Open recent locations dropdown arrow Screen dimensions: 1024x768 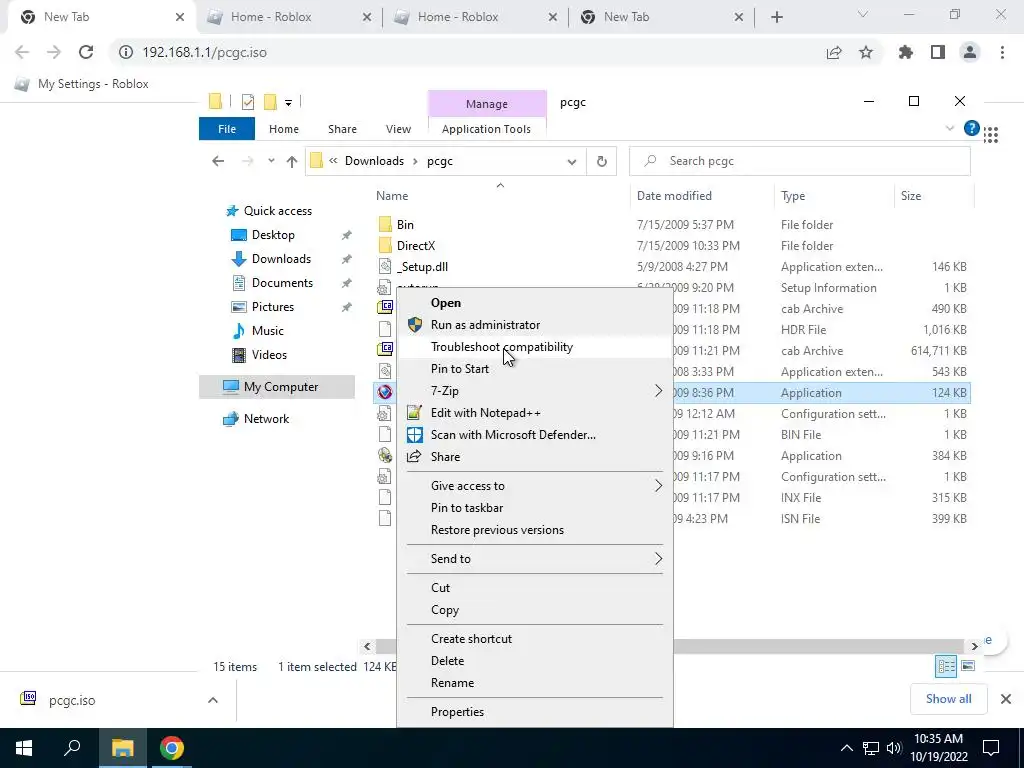click(x=271, y=161)
